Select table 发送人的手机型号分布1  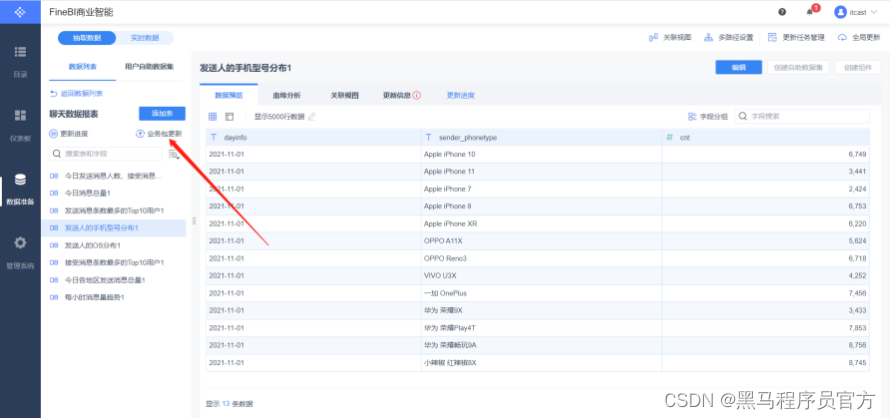point(114,228)
